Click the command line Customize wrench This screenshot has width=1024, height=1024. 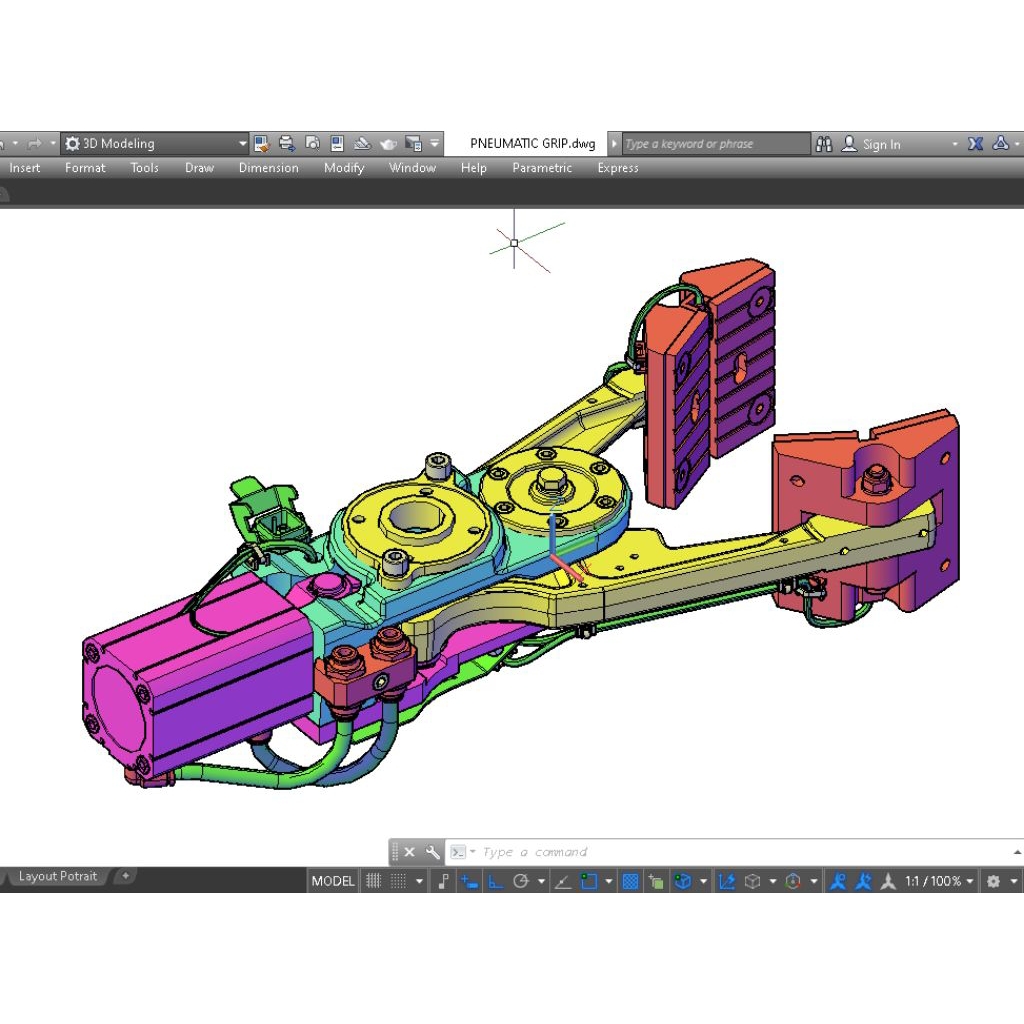tap(432, 852)
